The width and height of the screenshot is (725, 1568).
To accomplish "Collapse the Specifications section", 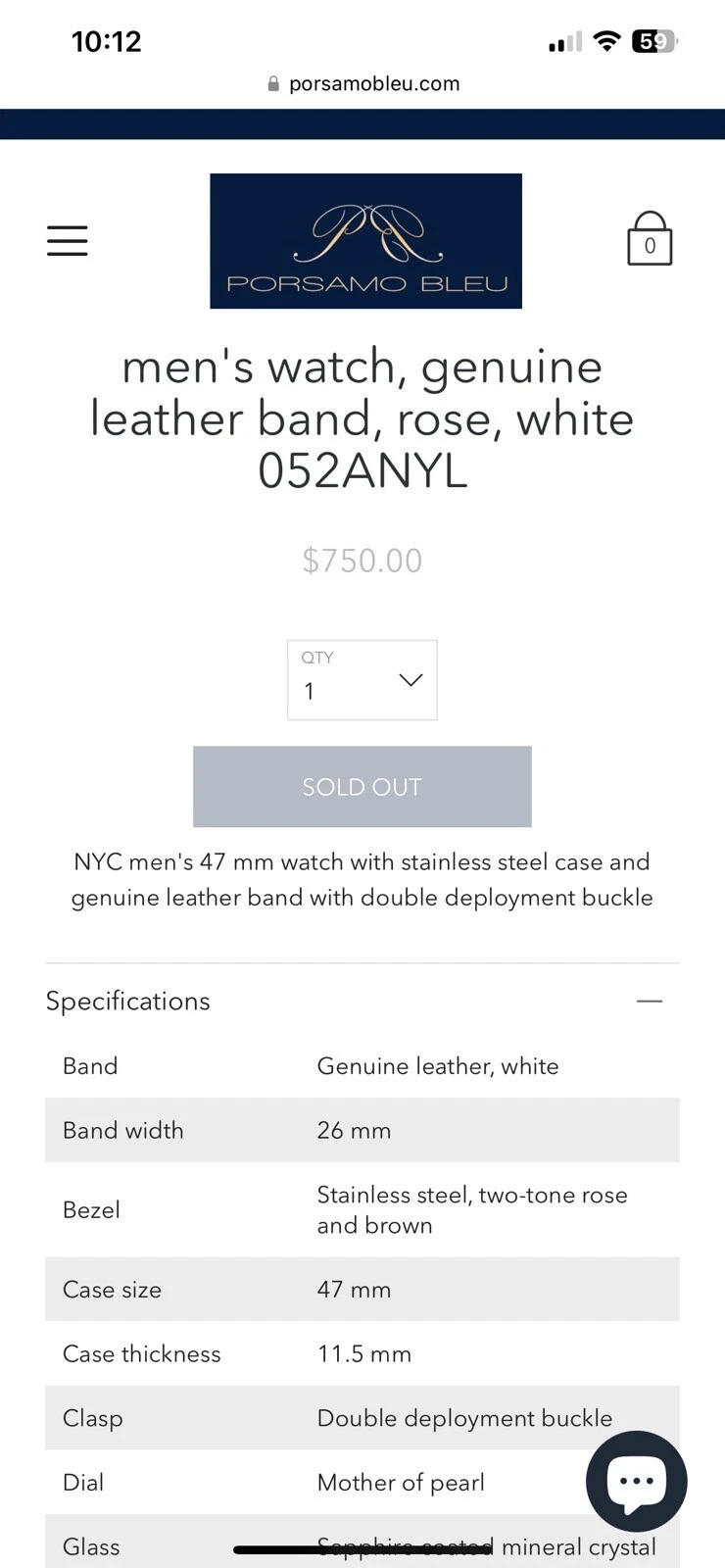I will pos(128,1001).
